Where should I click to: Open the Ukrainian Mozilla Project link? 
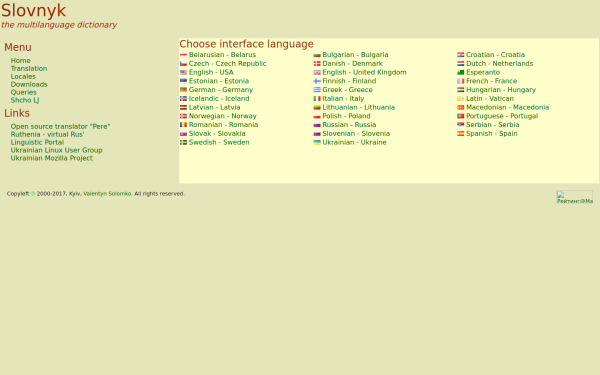[x=52, y=158]
